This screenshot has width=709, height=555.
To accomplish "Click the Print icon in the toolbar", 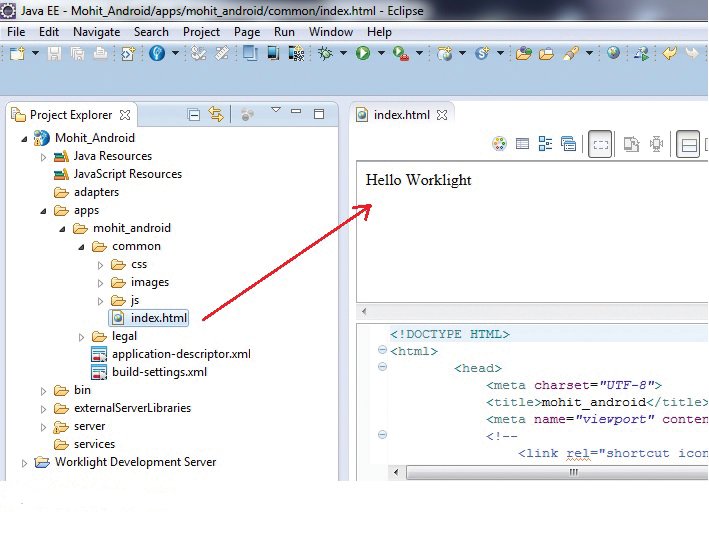I will click(101, 54).
